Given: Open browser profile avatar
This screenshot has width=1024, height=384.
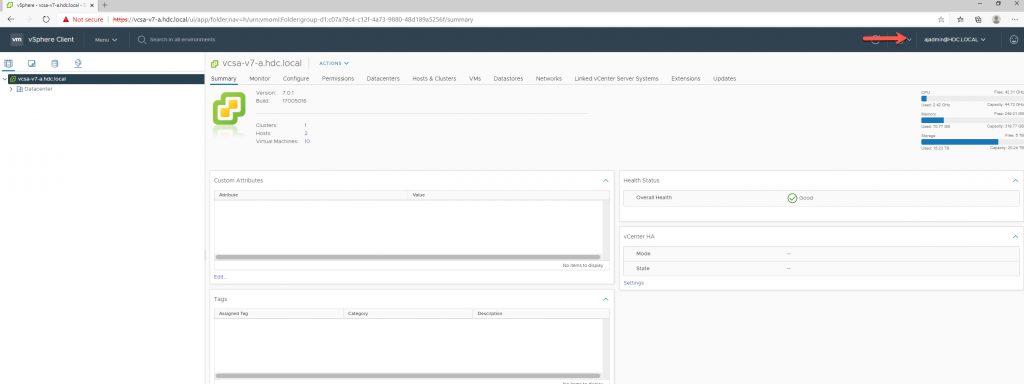Looking at the screenshot, I should pos(996,20).
